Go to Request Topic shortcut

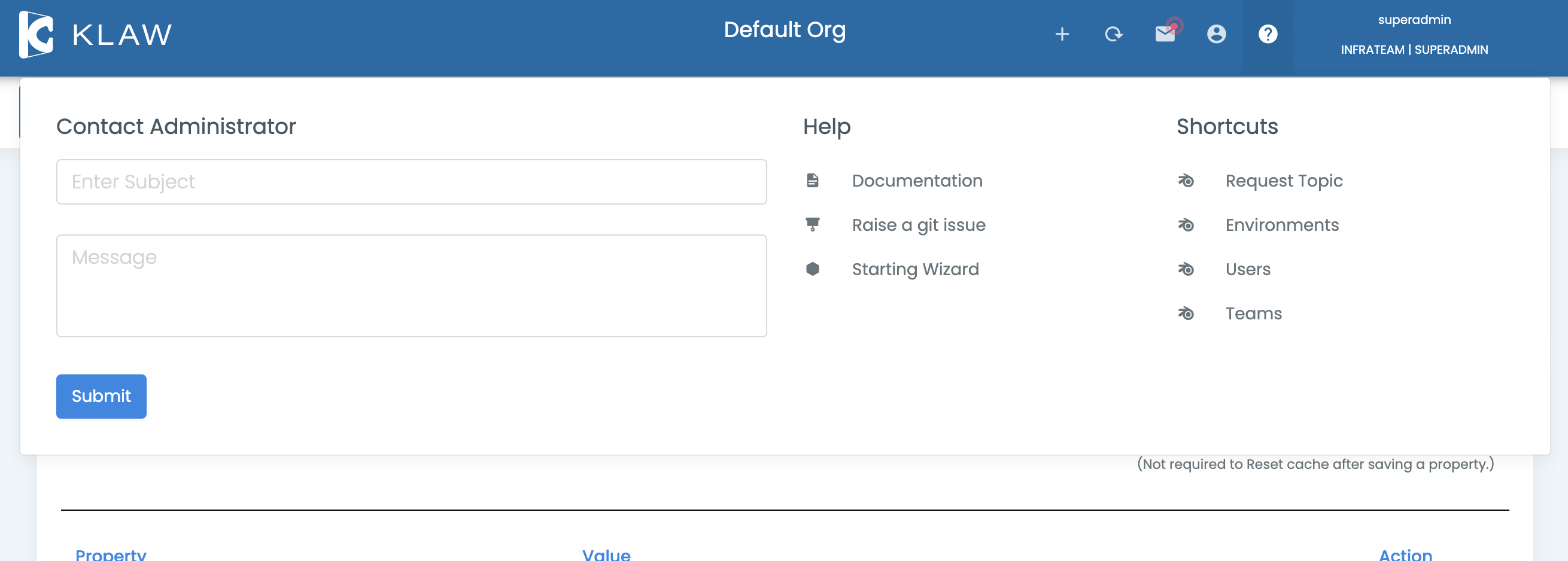1284,181
